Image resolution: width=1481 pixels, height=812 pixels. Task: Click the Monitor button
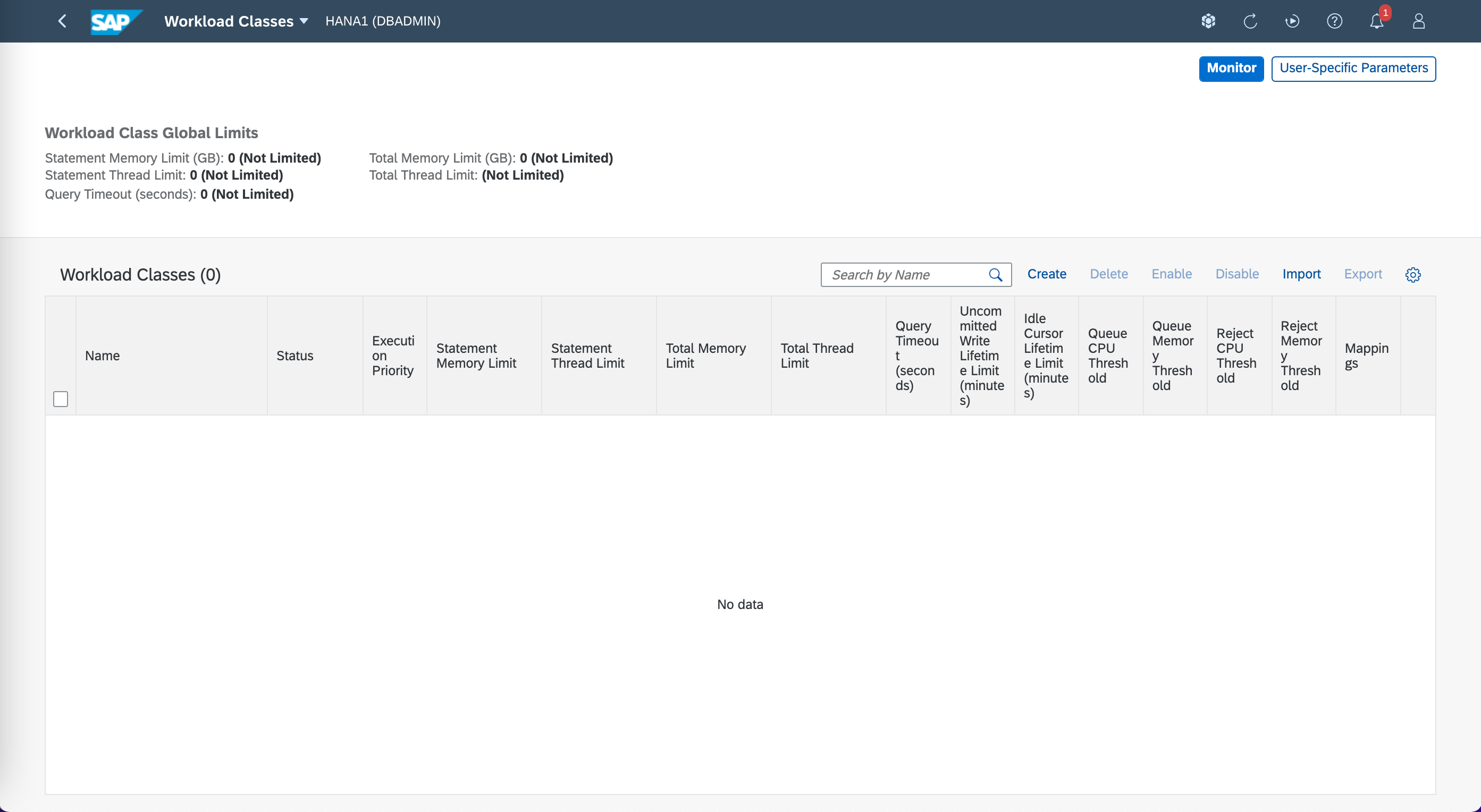(x=1231, y=69)
